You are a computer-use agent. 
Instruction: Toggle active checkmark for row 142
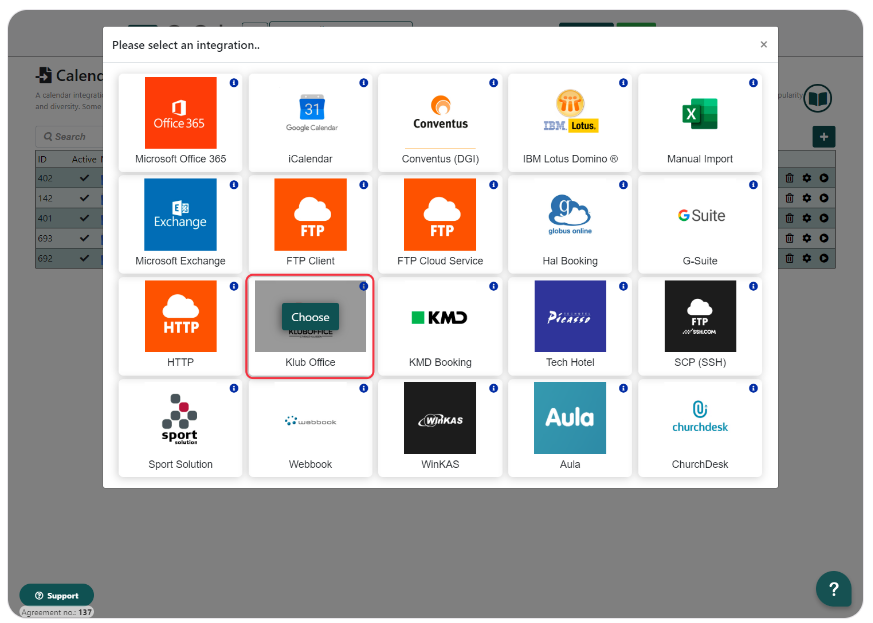click(84, 198)
